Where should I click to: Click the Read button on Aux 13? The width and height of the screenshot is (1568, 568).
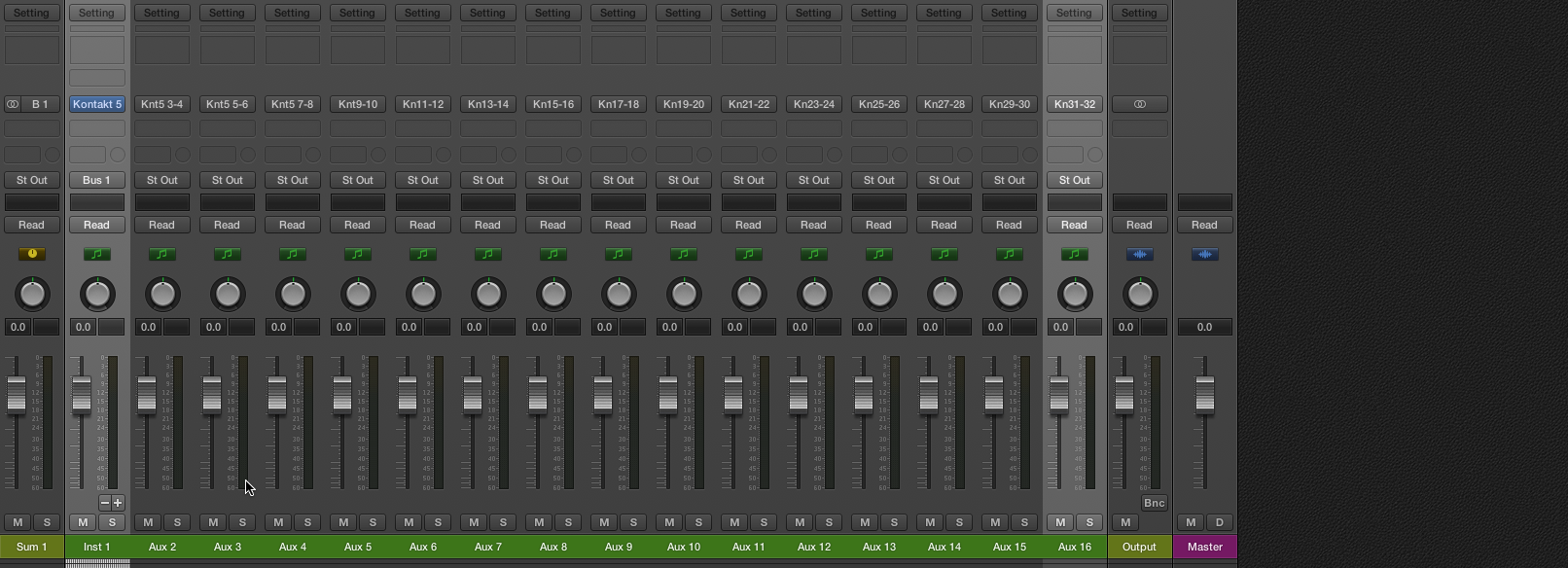[879, 225]
